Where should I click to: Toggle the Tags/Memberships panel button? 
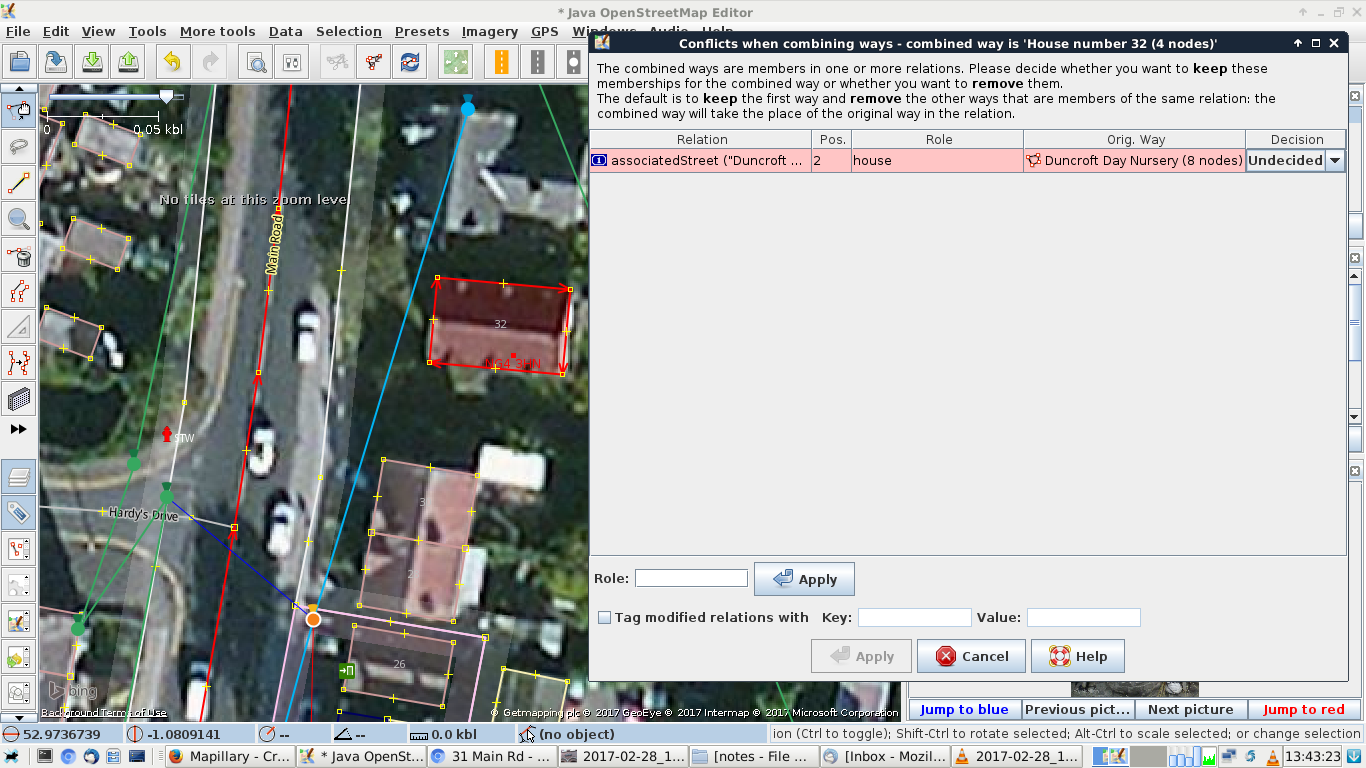19,513
